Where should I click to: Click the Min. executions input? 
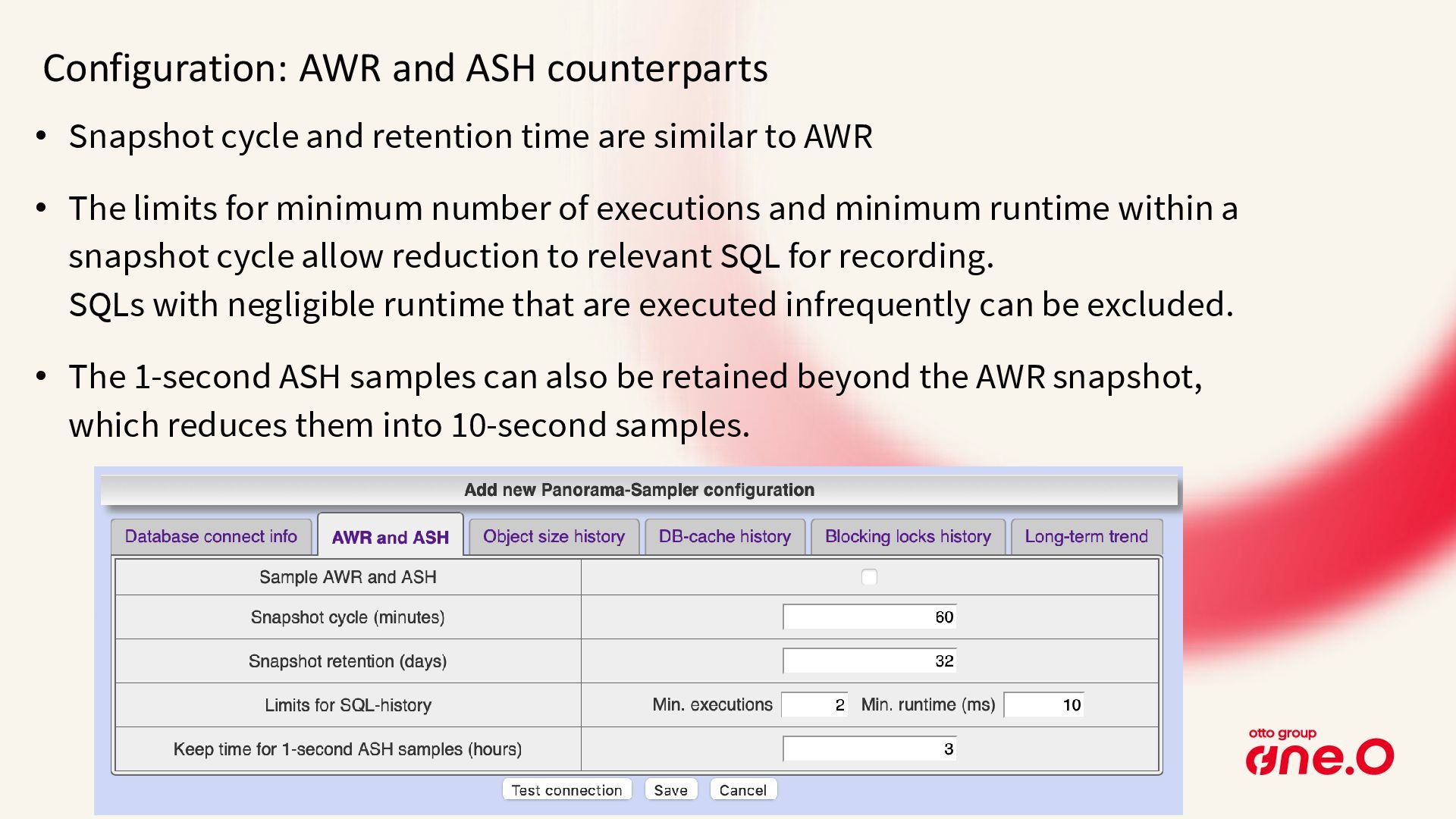pos(814,705)
